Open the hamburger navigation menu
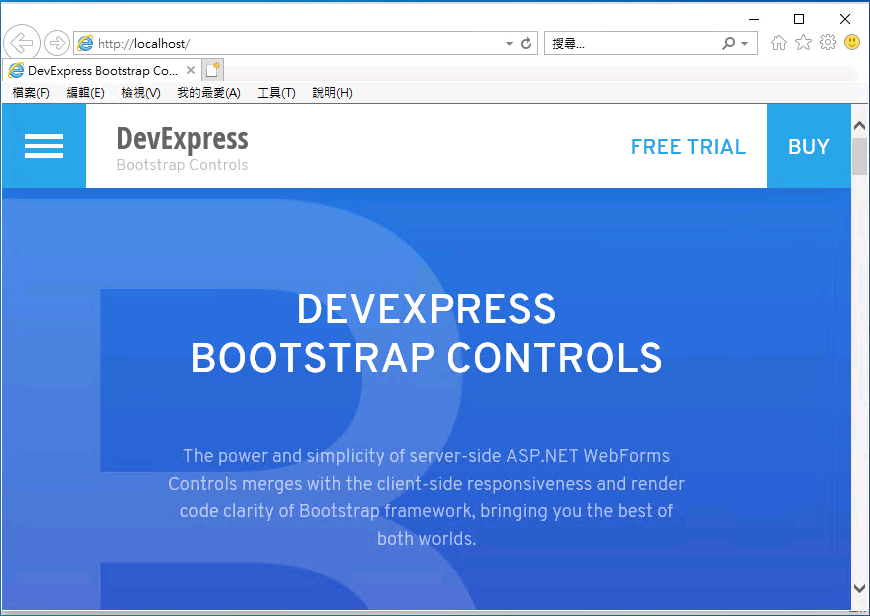The width and height of the screenshot is (870, 616). pyautogui.click(x=44, y=146)
